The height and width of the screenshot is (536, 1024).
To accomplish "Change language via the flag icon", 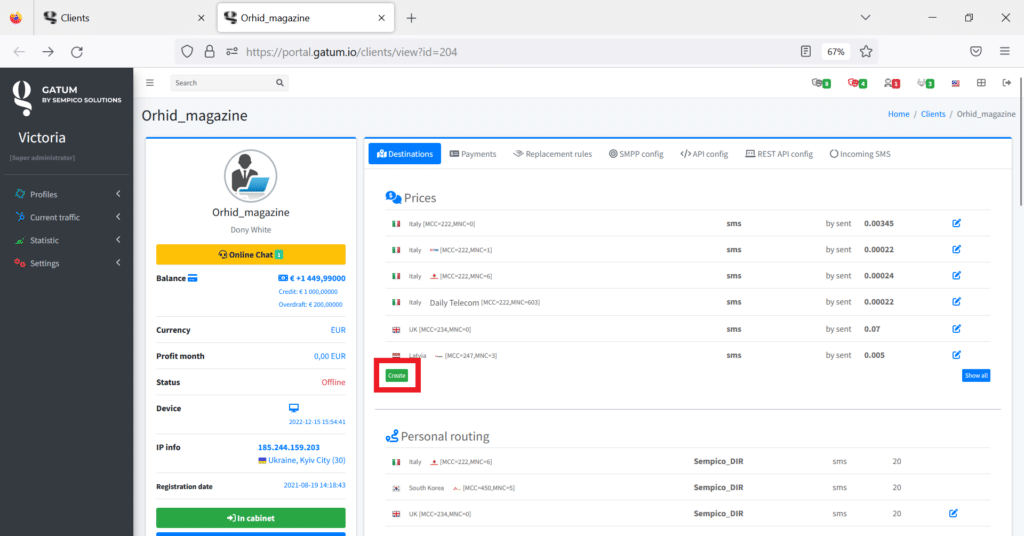I will click(955, 84).
